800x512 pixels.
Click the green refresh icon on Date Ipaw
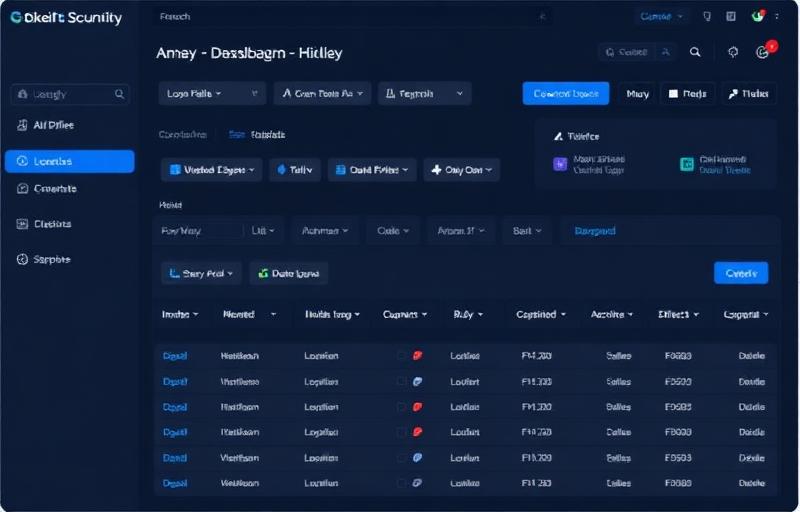point(263,273)
